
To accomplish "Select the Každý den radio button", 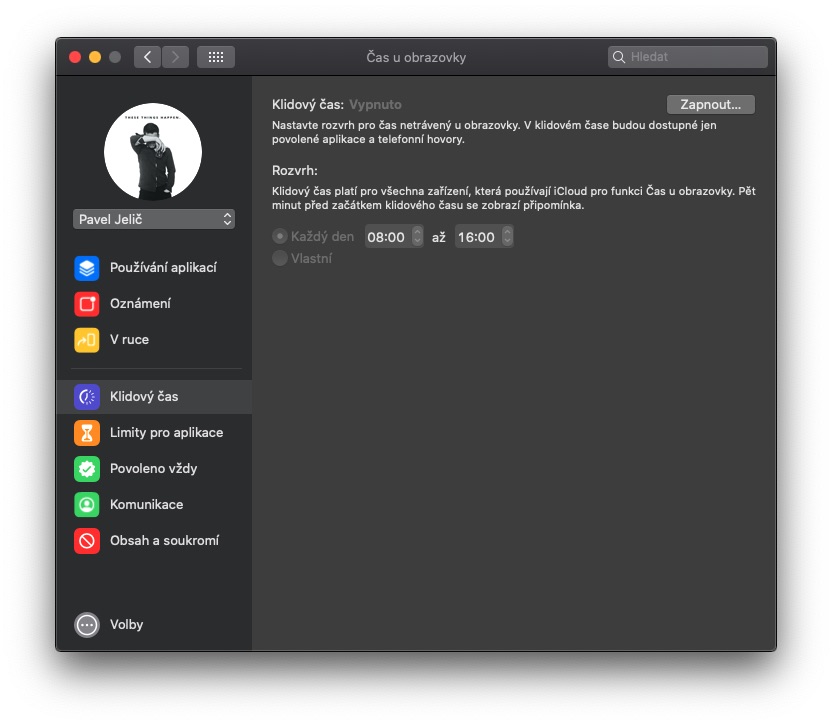I will pyautogui.click(x=280, y=236).
